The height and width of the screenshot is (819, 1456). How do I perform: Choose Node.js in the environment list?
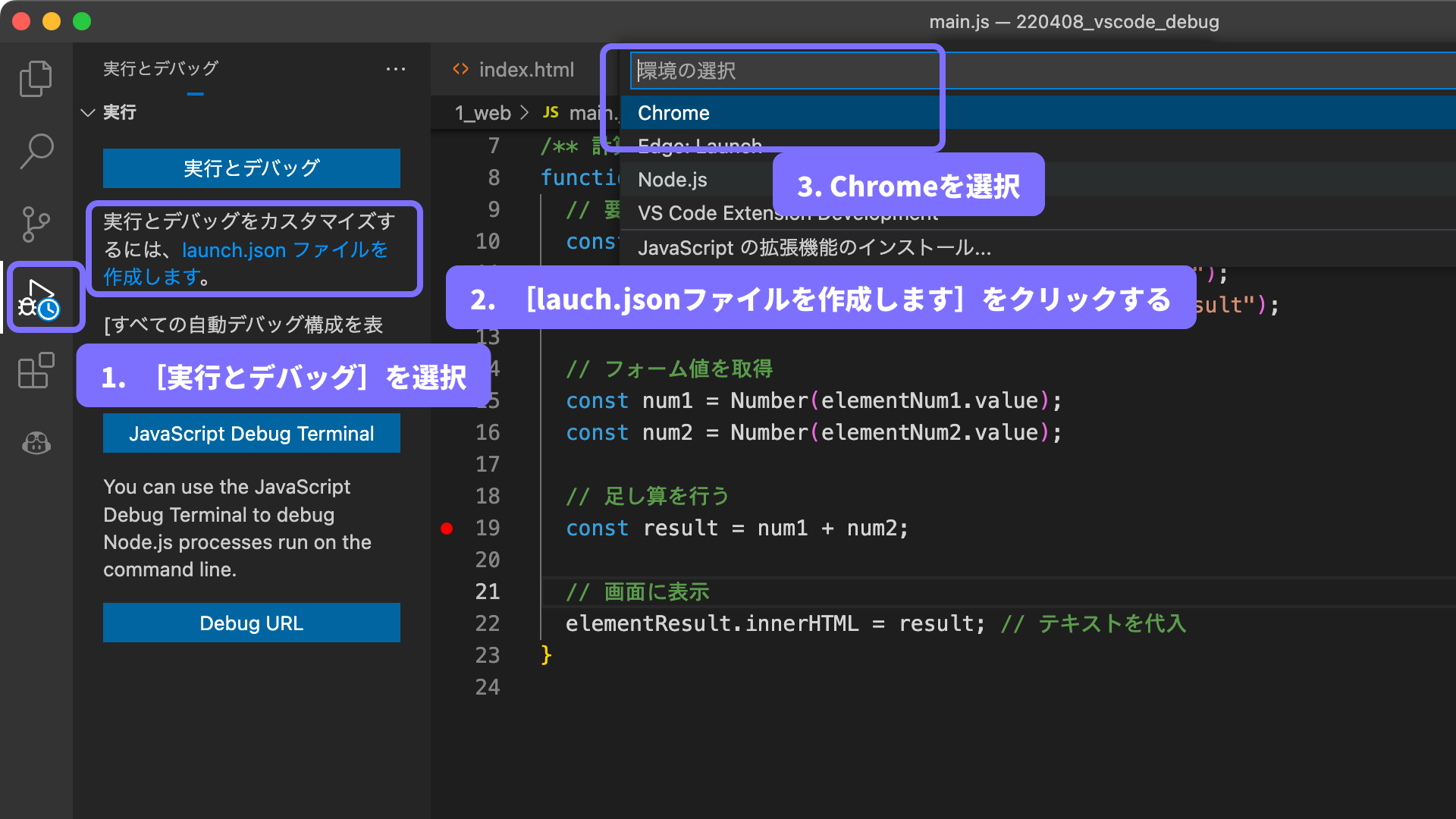[672, 180]
